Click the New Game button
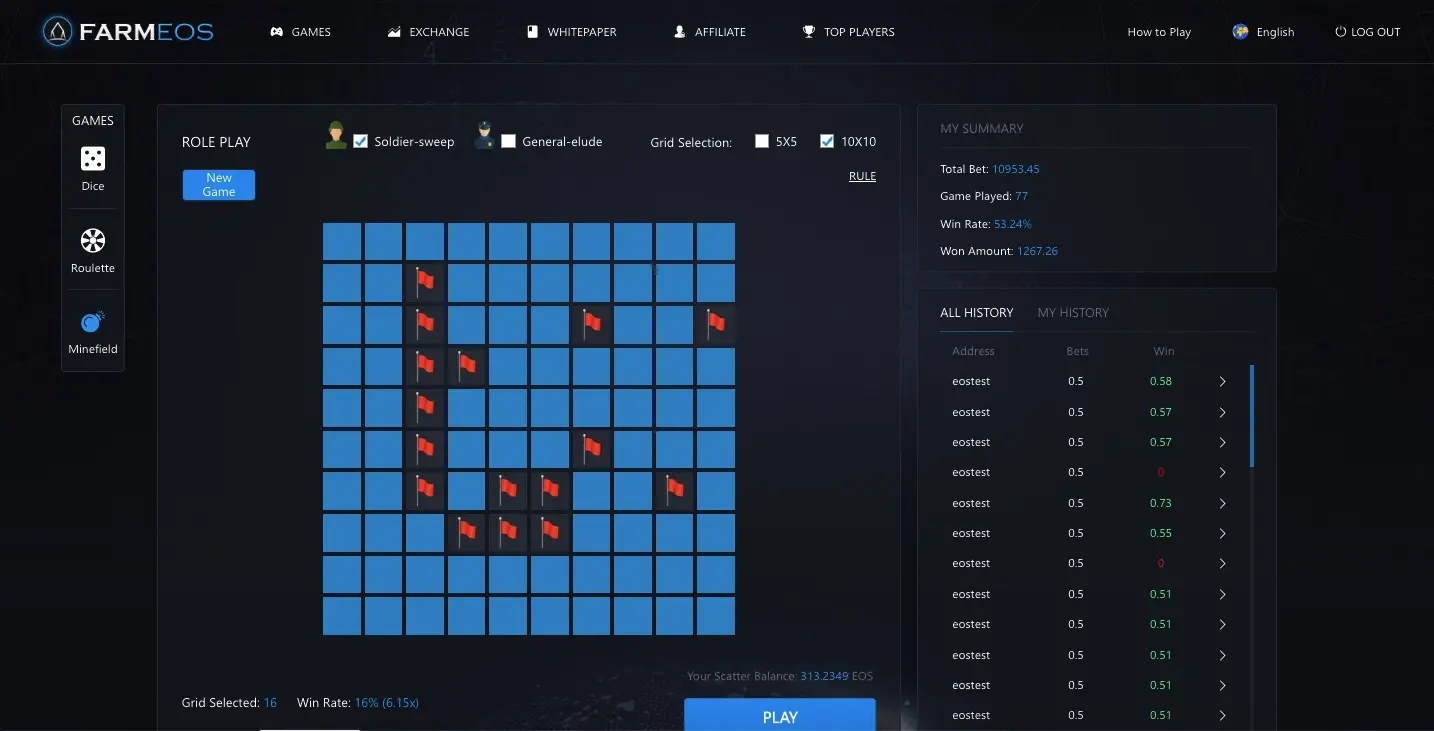 click(x=219, y=185)
